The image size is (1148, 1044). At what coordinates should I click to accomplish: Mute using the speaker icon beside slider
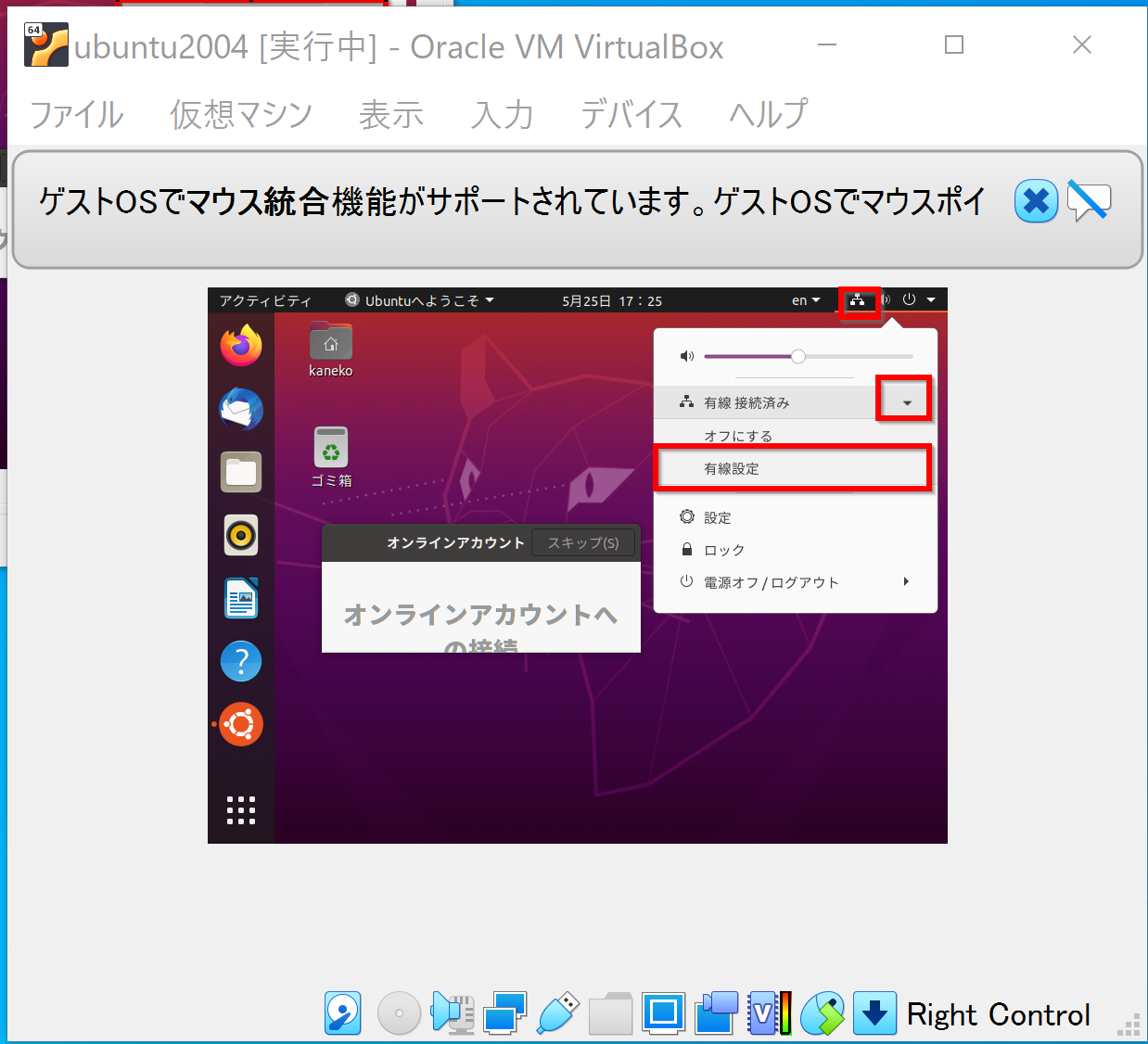pyautogui.click(x=686, y=356)
